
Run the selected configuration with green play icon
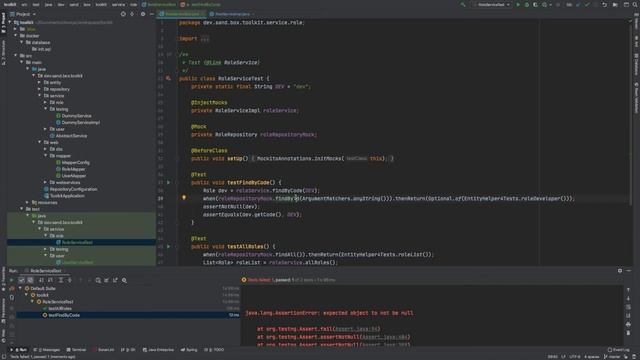(518, 5)
